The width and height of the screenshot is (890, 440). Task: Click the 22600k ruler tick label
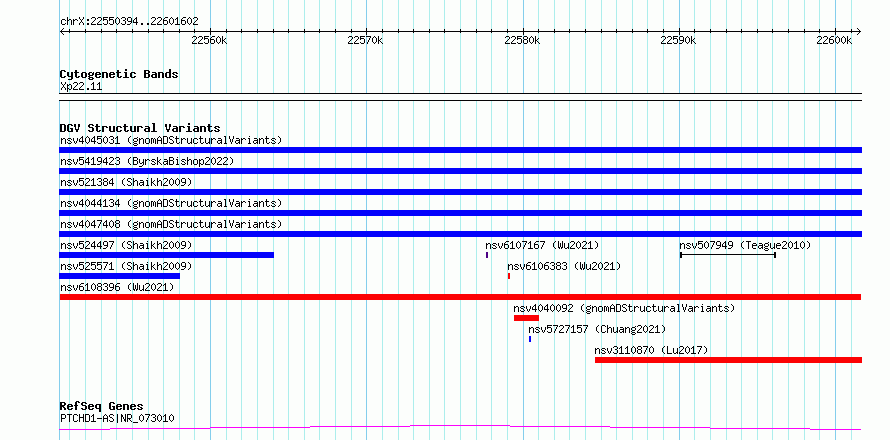point(835,40)
